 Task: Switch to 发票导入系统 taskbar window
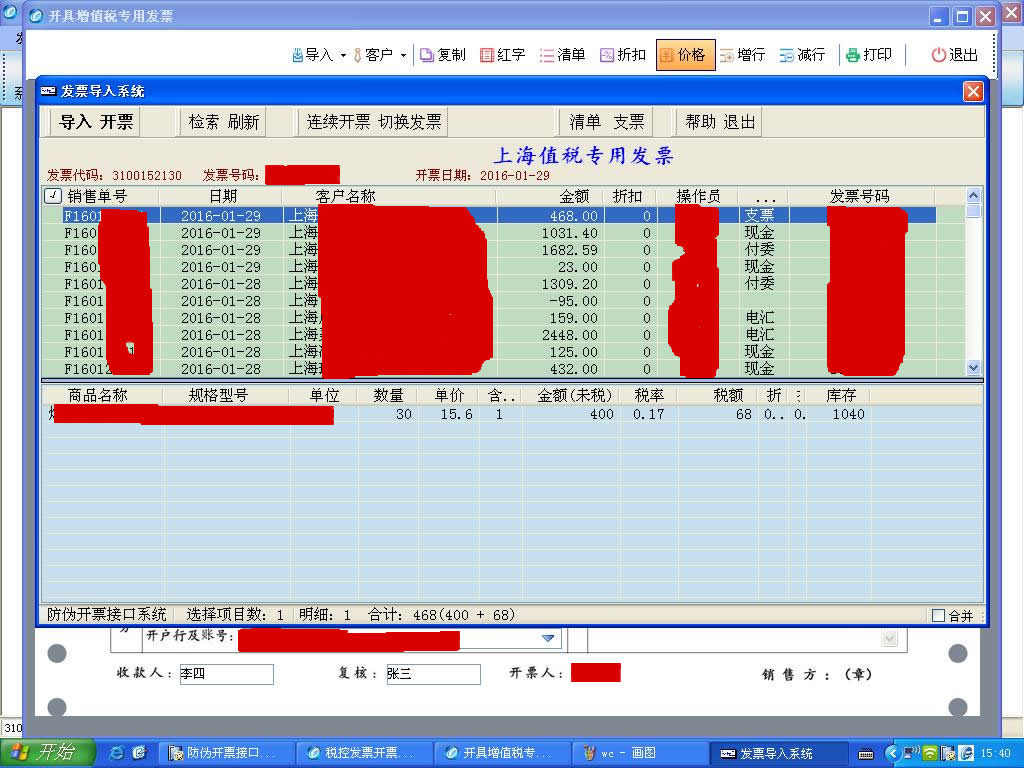click(777, 753)
